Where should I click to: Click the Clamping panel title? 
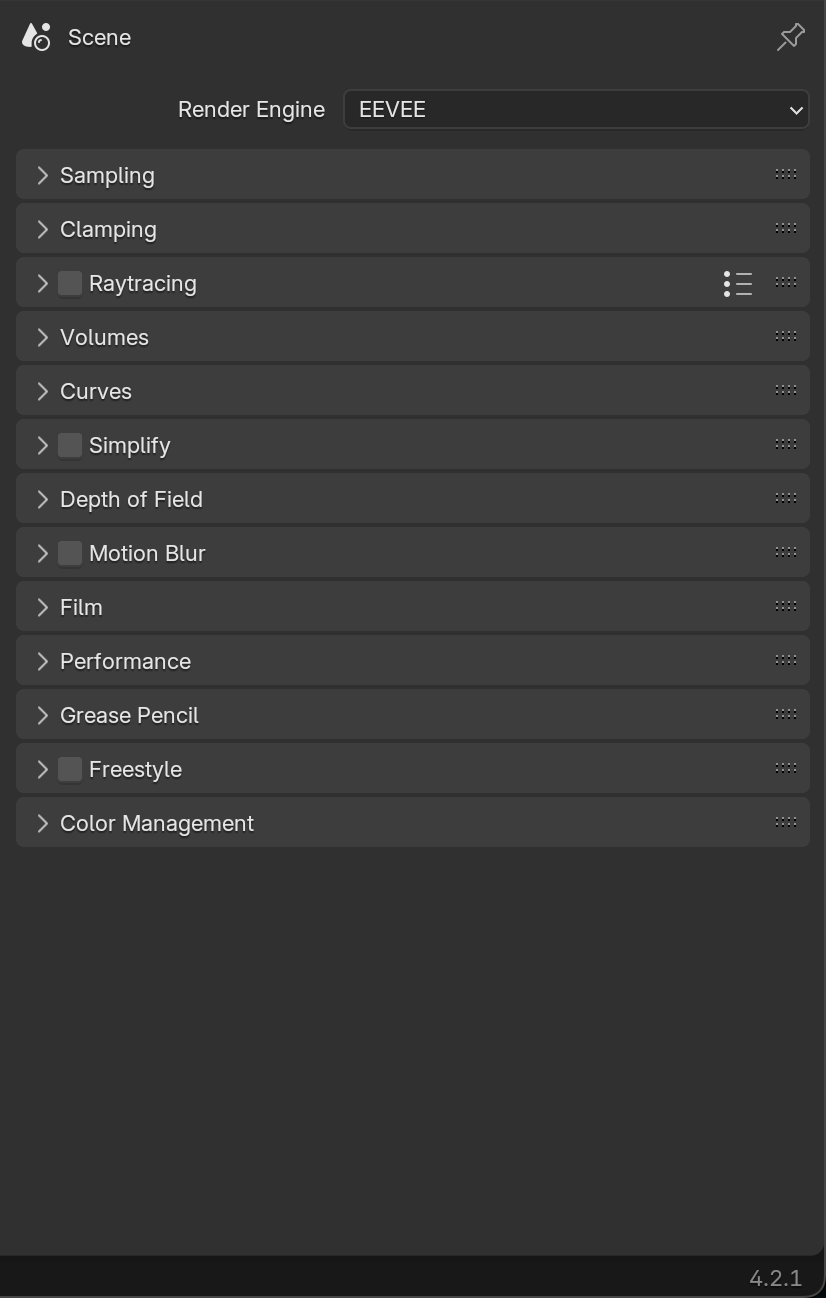pos(108,229)
